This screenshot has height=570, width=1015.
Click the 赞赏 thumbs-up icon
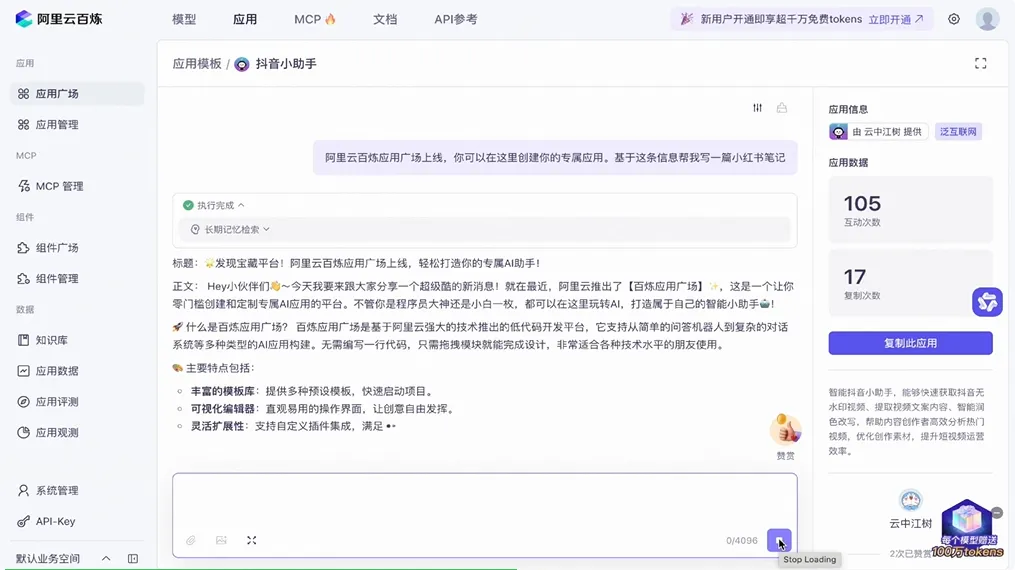pos(785,431)
